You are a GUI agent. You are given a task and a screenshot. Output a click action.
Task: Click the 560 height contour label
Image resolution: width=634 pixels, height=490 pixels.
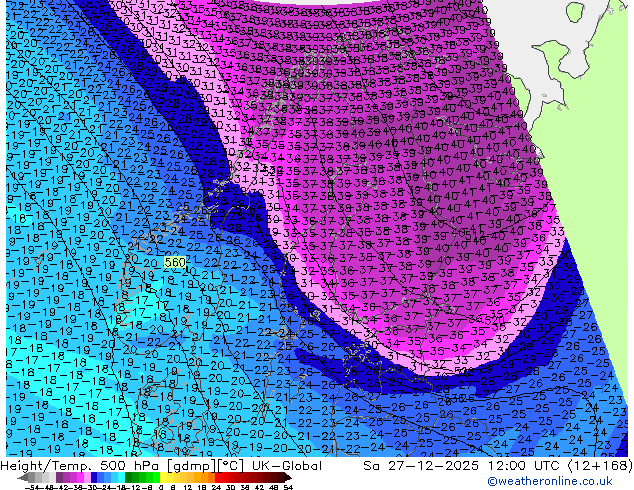(x=175, y=262)
